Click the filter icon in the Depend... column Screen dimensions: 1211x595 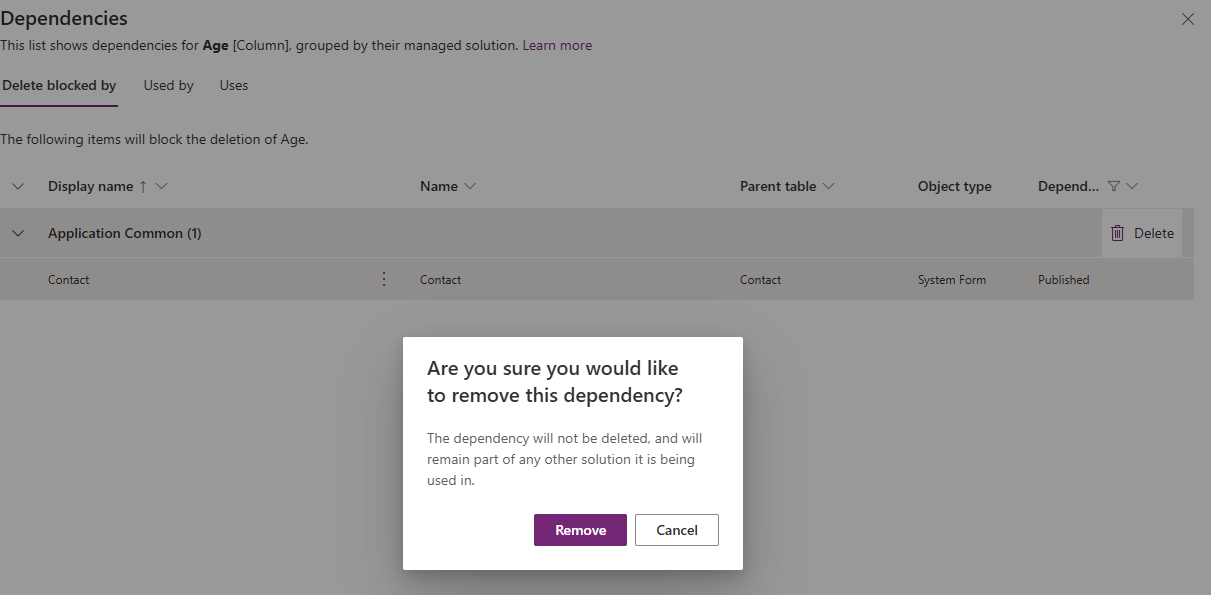coord(1114,186)
